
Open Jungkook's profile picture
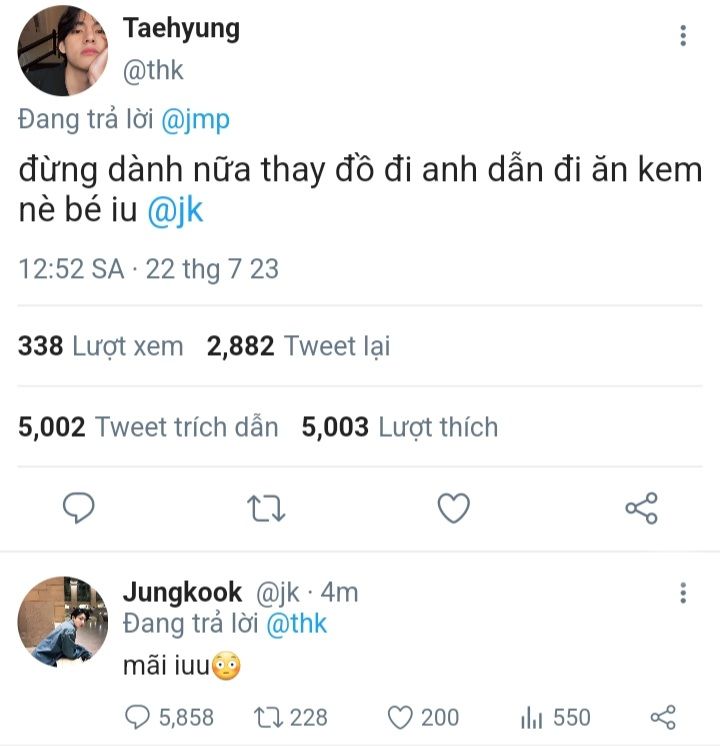(x=63, y=621)
